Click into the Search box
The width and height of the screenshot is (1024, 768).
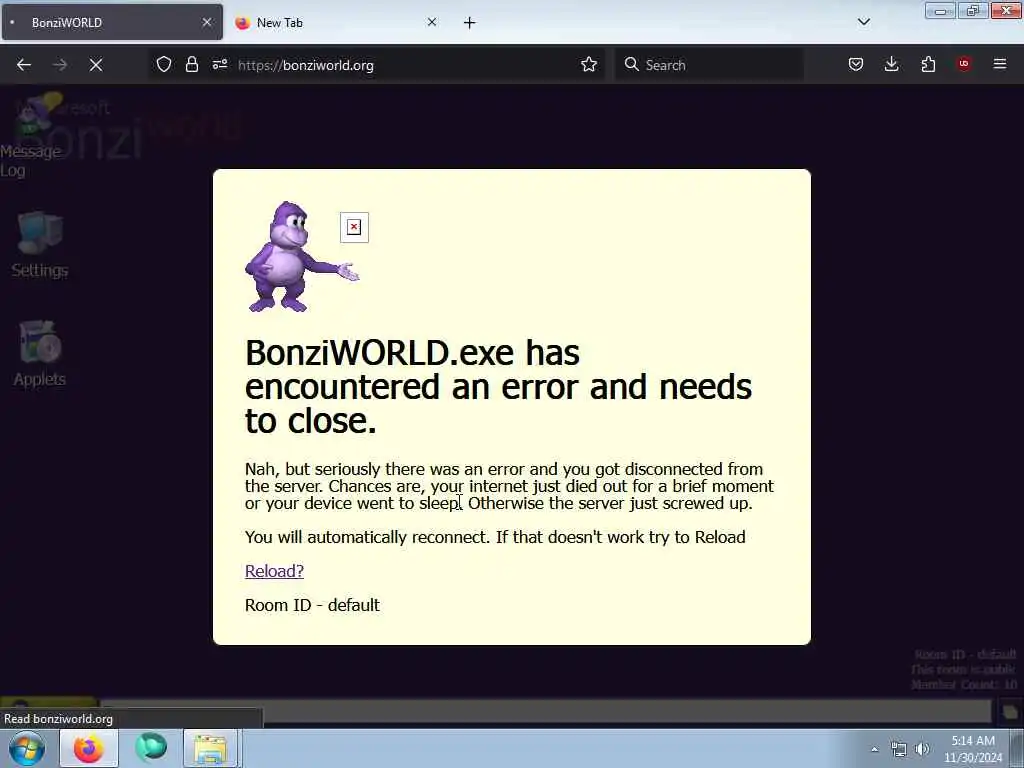tap(710, 65)
